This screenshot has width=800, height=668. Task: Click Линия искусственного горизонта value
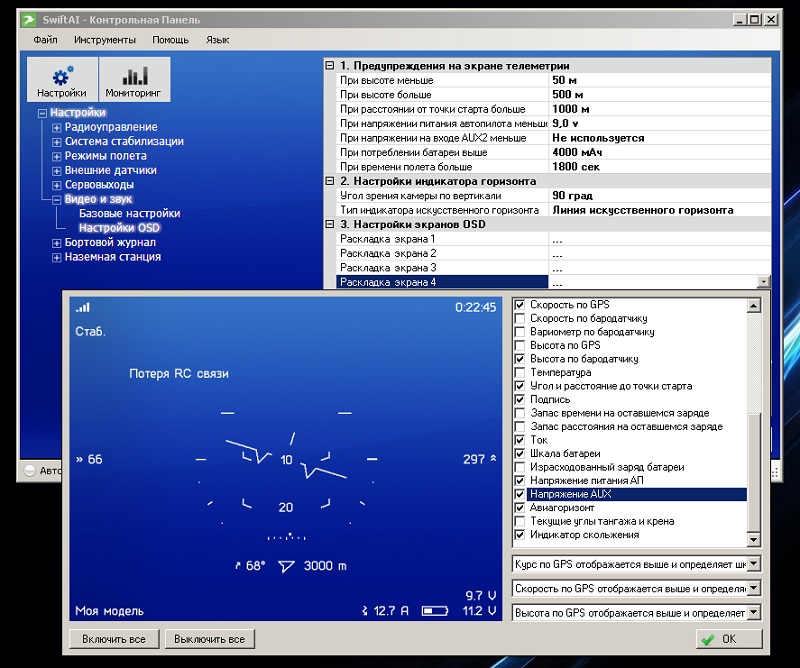643,210
